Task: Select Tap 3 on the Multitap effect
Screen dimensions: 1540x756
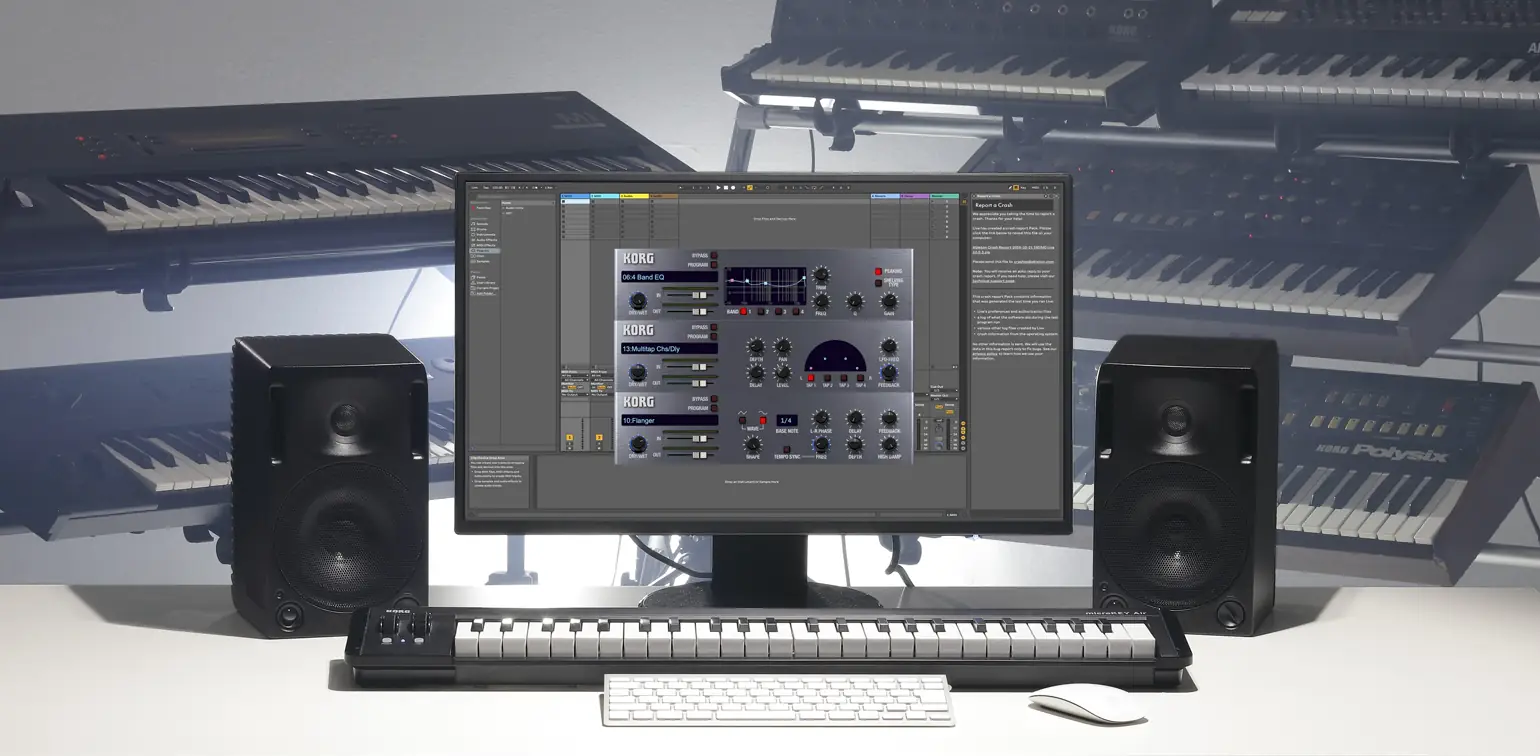Action: coord(845,378)
